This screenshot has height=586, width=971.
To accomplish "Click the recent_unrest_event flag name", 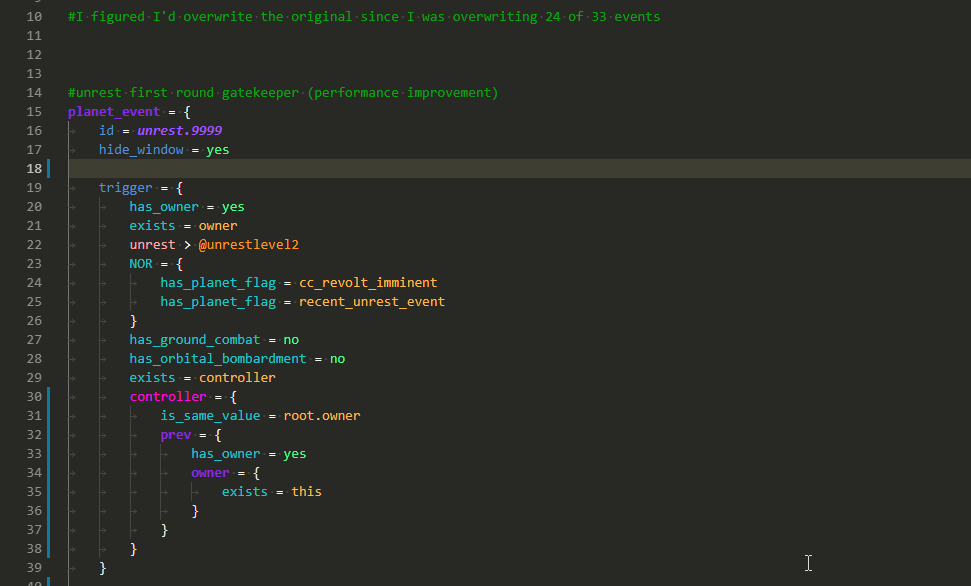I will (372, 302).
